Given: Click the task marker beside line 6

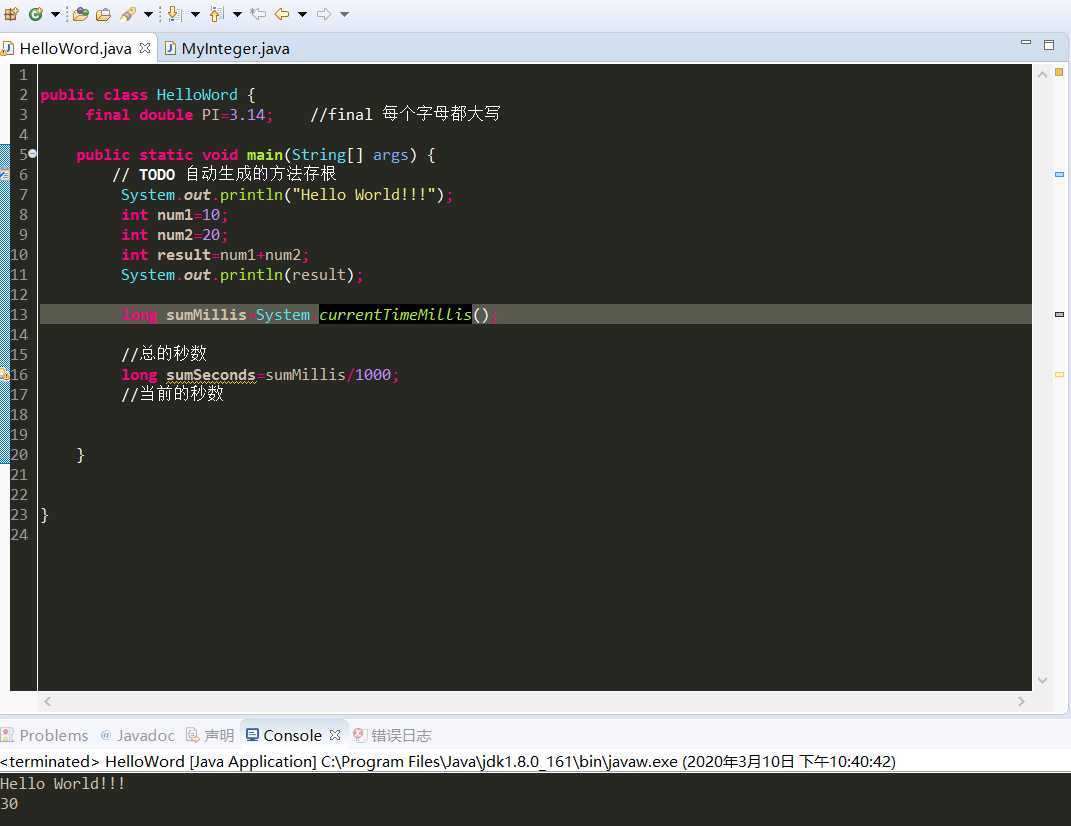Looking at the screenshot, I should [x=4, y=175].
